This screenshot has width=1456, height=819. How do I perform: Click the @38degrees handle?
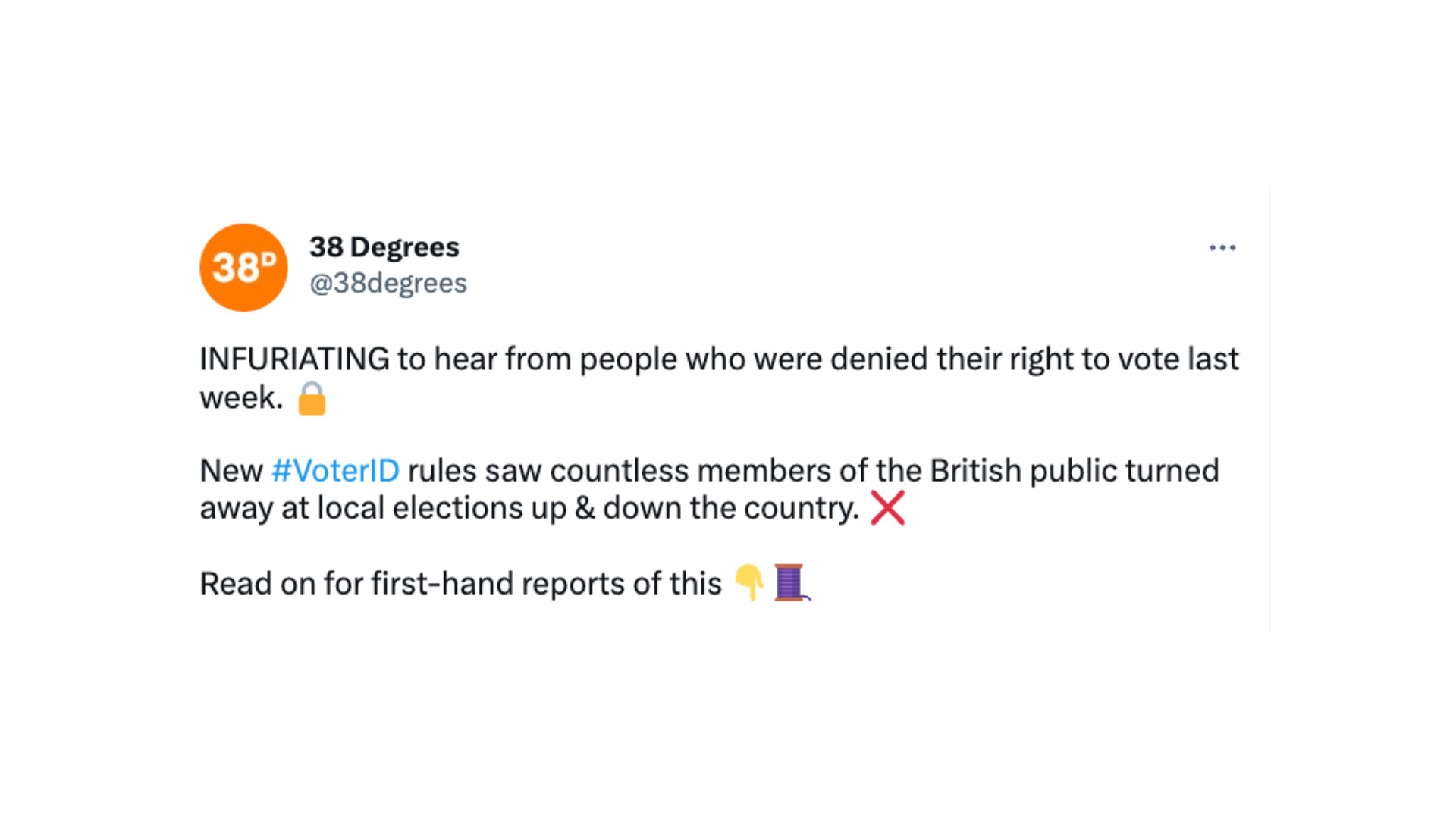pyautogui.click(x=388, y=283)
